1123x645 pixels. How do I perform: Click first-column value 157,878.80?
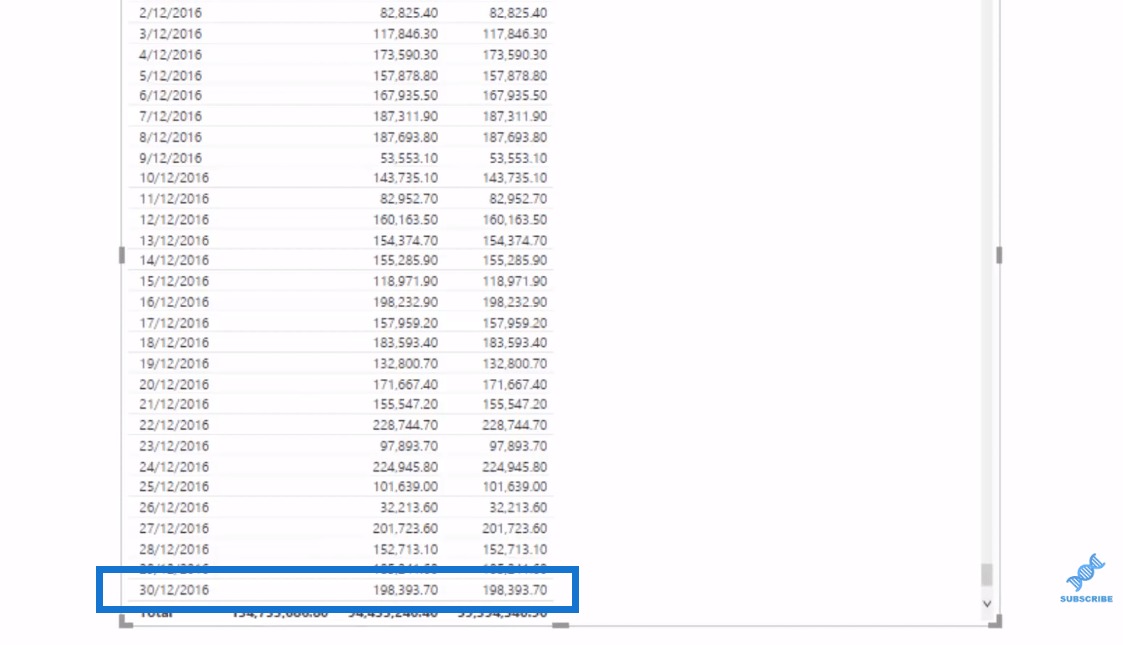405,75
